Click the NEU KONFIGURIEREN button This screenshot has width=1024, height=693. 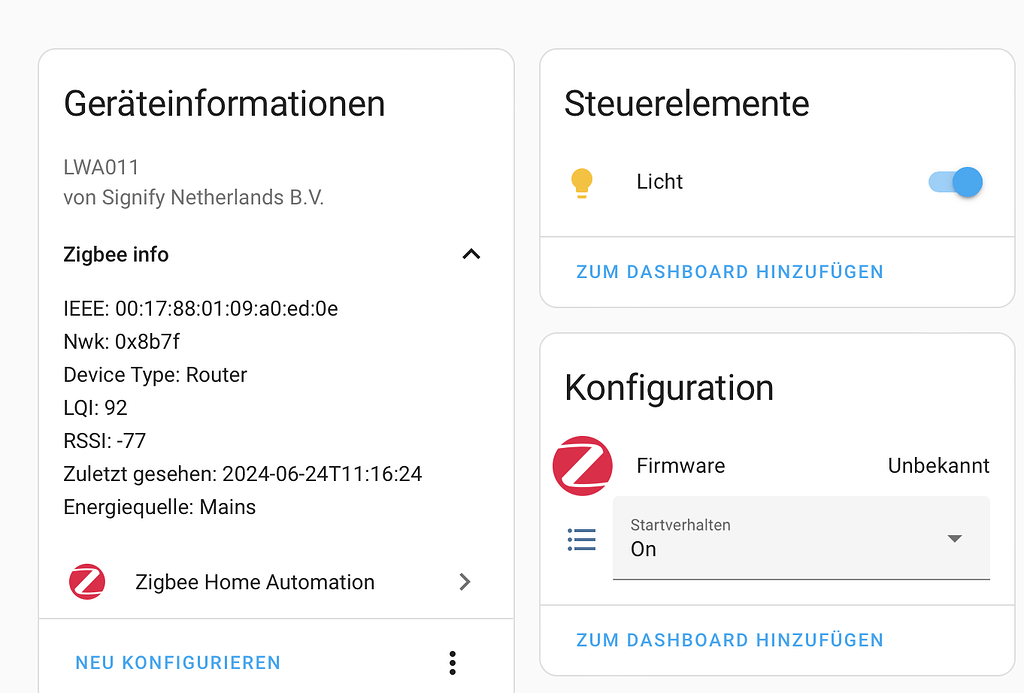(x=178, y=662)
